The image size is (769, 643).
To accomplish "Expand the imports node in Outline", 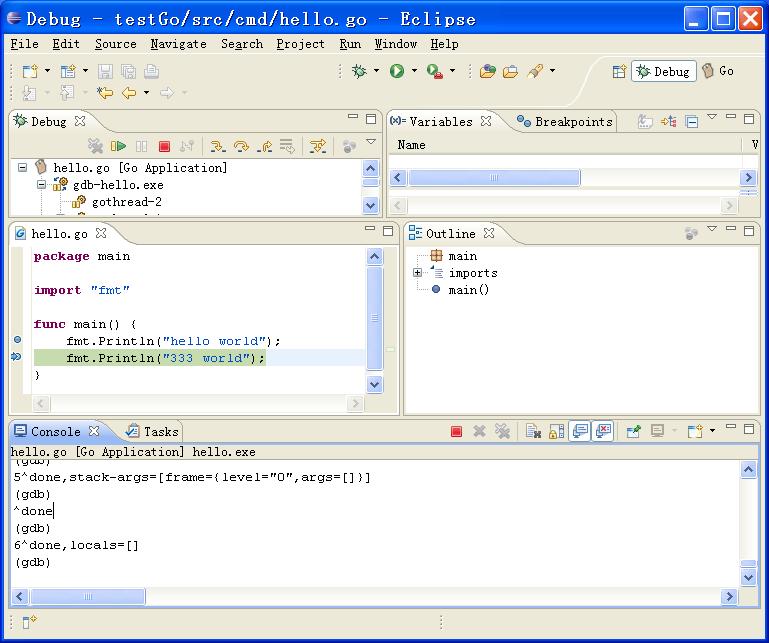I will coord(418,273).
